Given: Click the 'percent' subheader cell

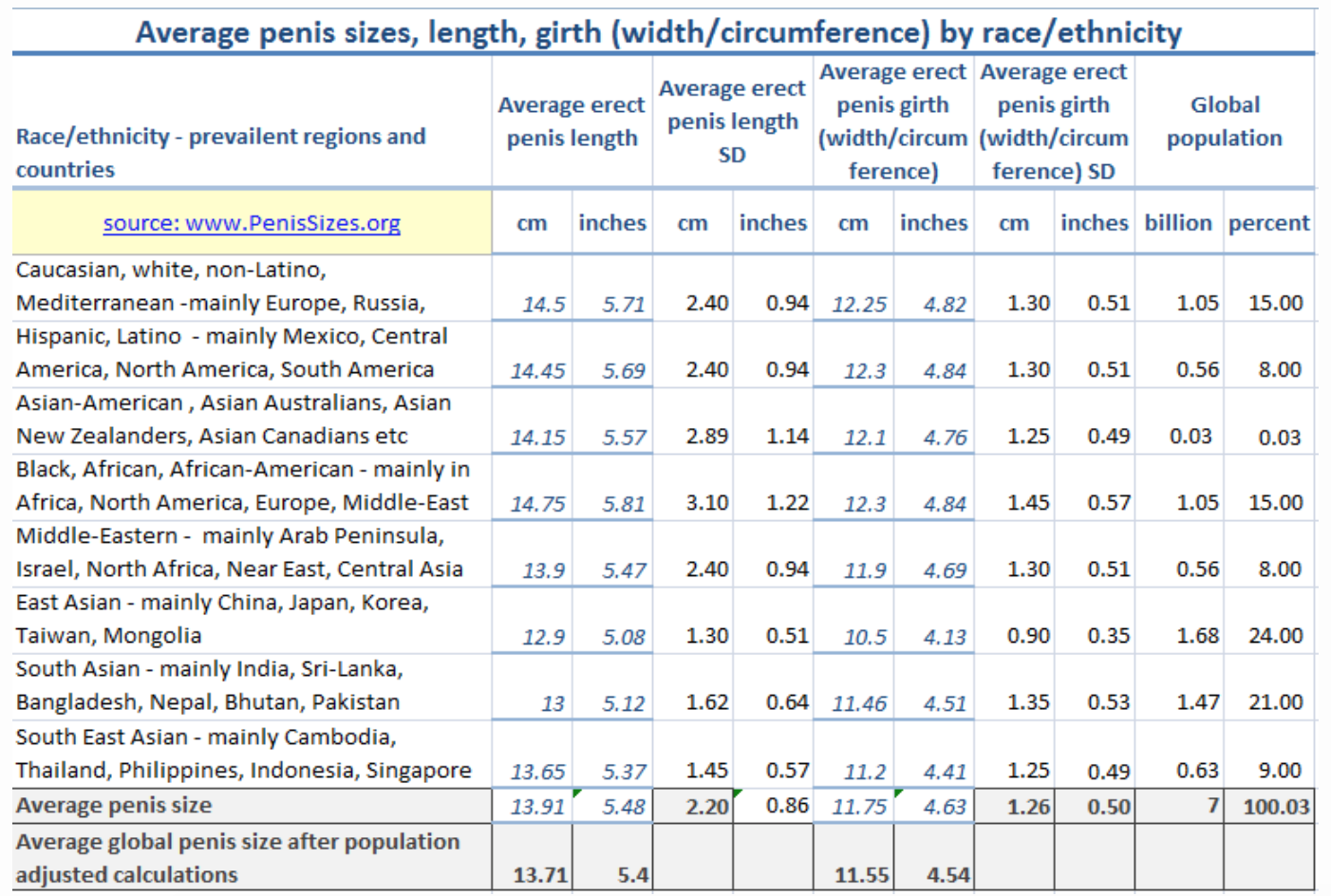Looking at the screenshot, I should point(1269,223).
